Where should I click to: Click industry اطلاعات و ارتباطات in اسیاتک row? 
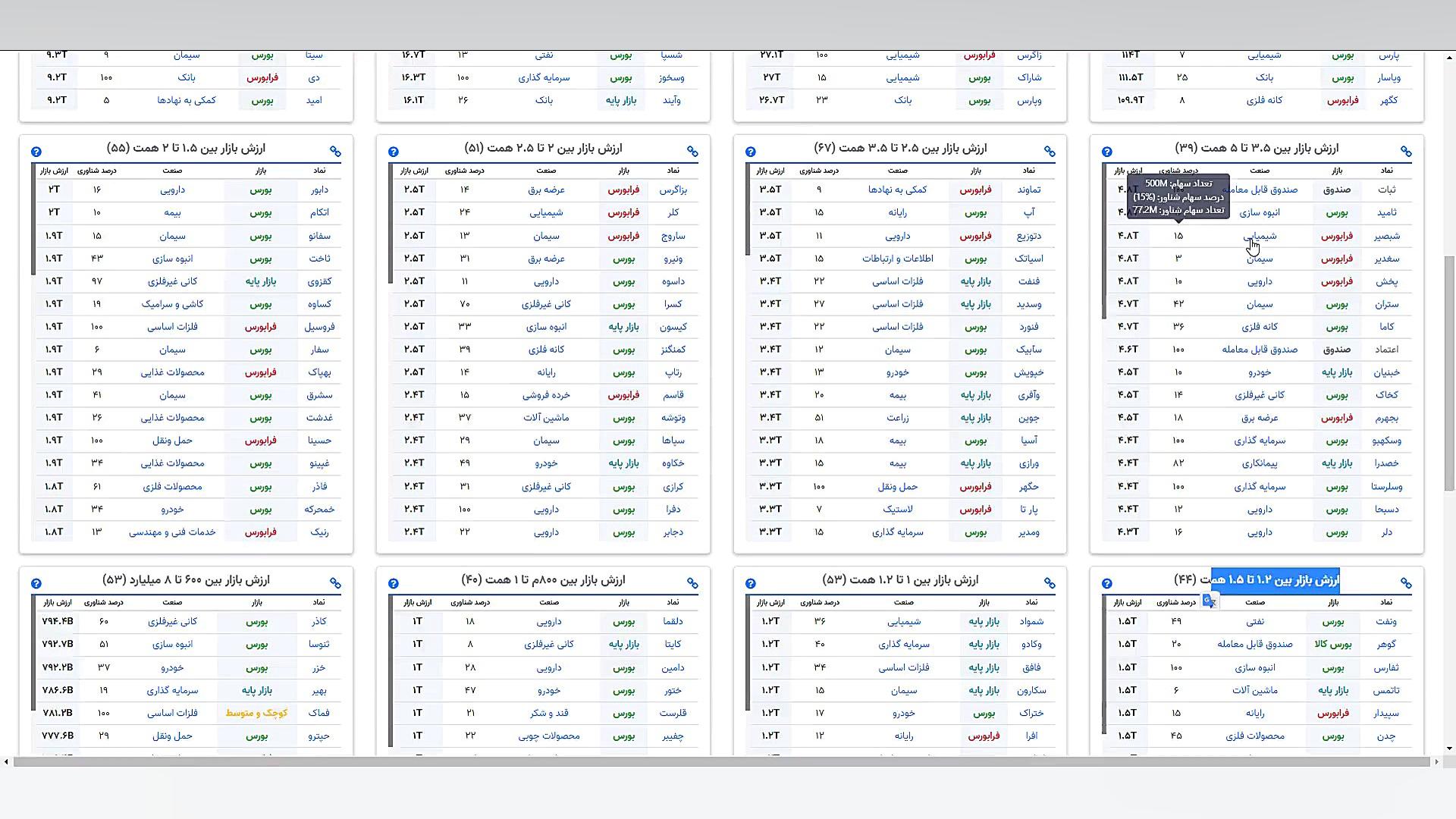[898, 259]
